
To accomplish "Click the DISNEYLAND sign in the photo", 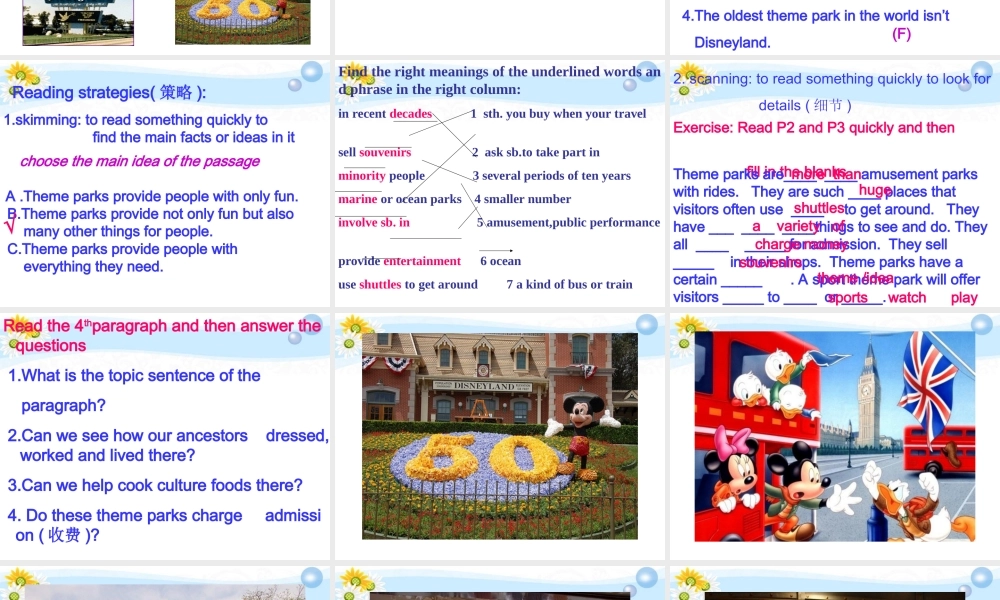I will coord(482,386).
